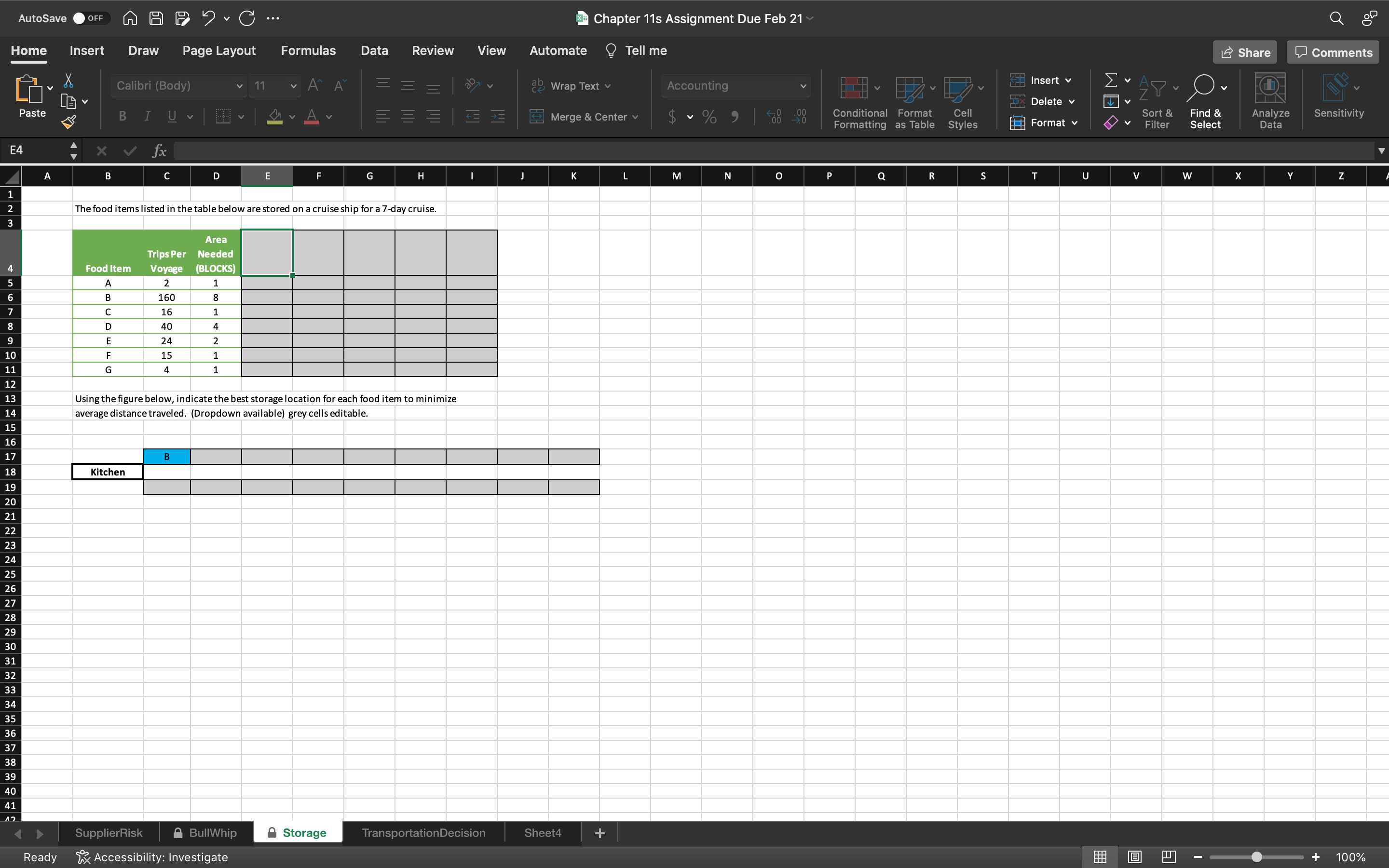1389x868 pixels.
Task: Open the font size dropdown
Action: point(293,86)
